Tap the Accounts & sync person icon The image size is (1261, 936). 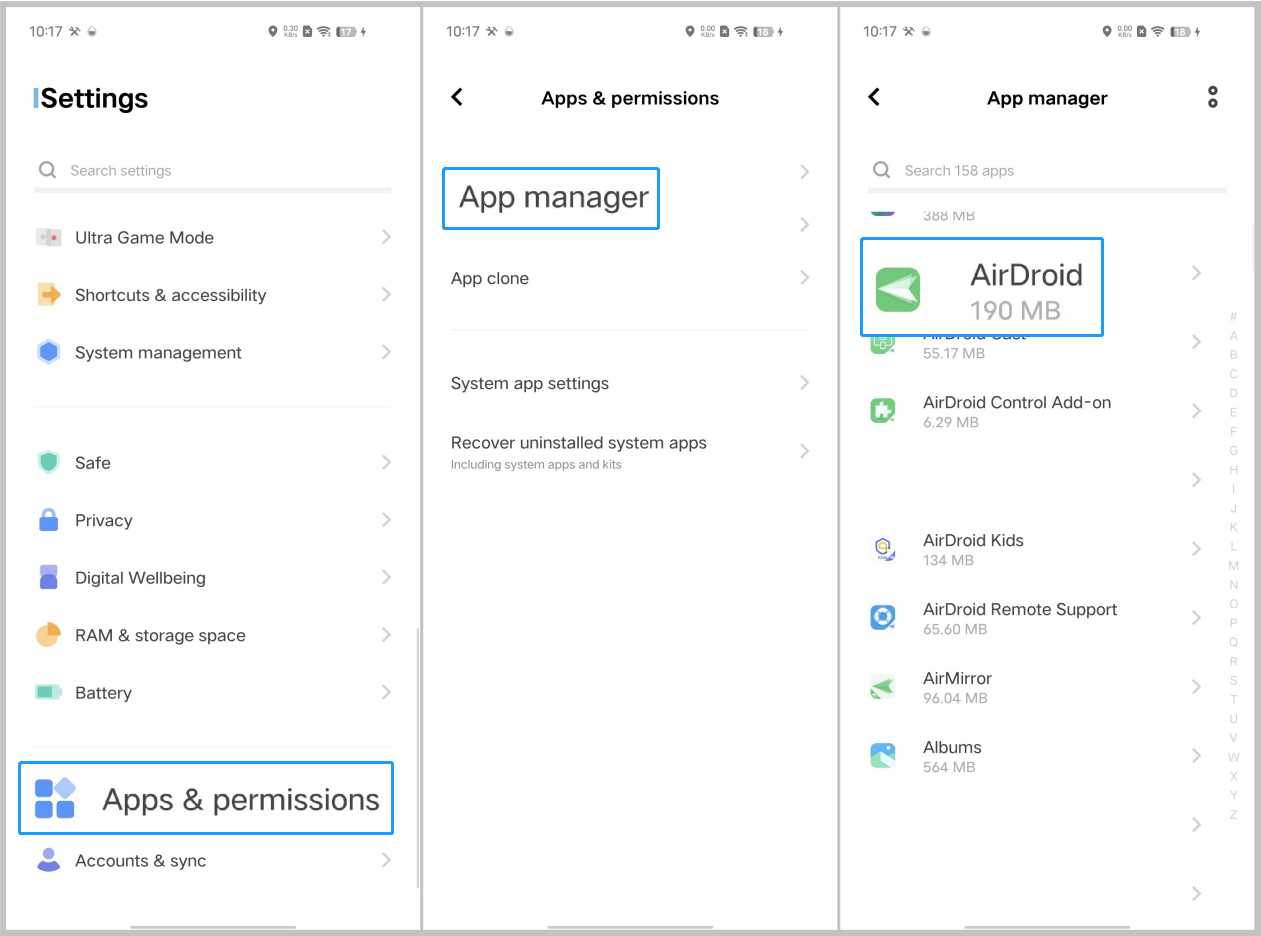tap(48, 860)
